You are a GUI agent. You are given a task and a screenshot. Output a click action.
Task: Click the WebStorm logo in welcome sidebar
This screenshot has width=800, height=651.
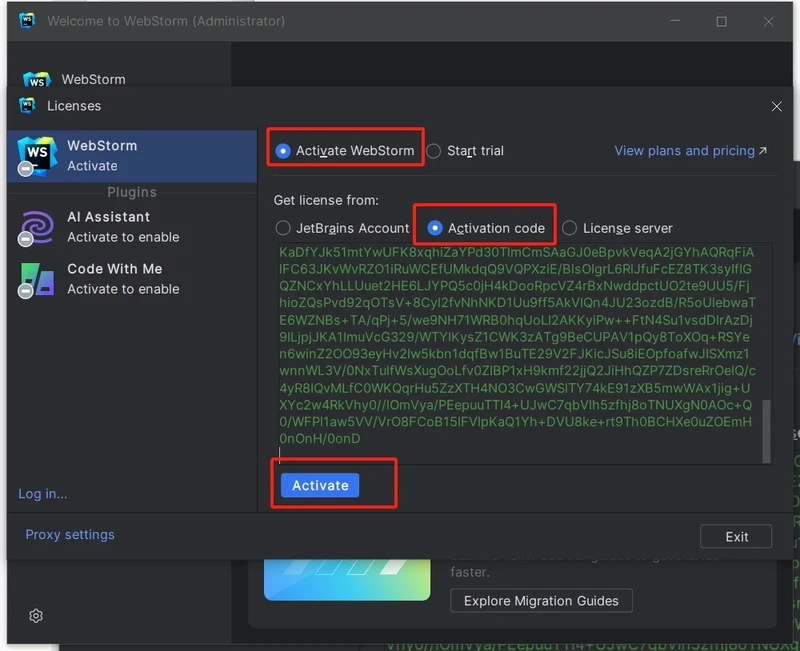[36, 81]
